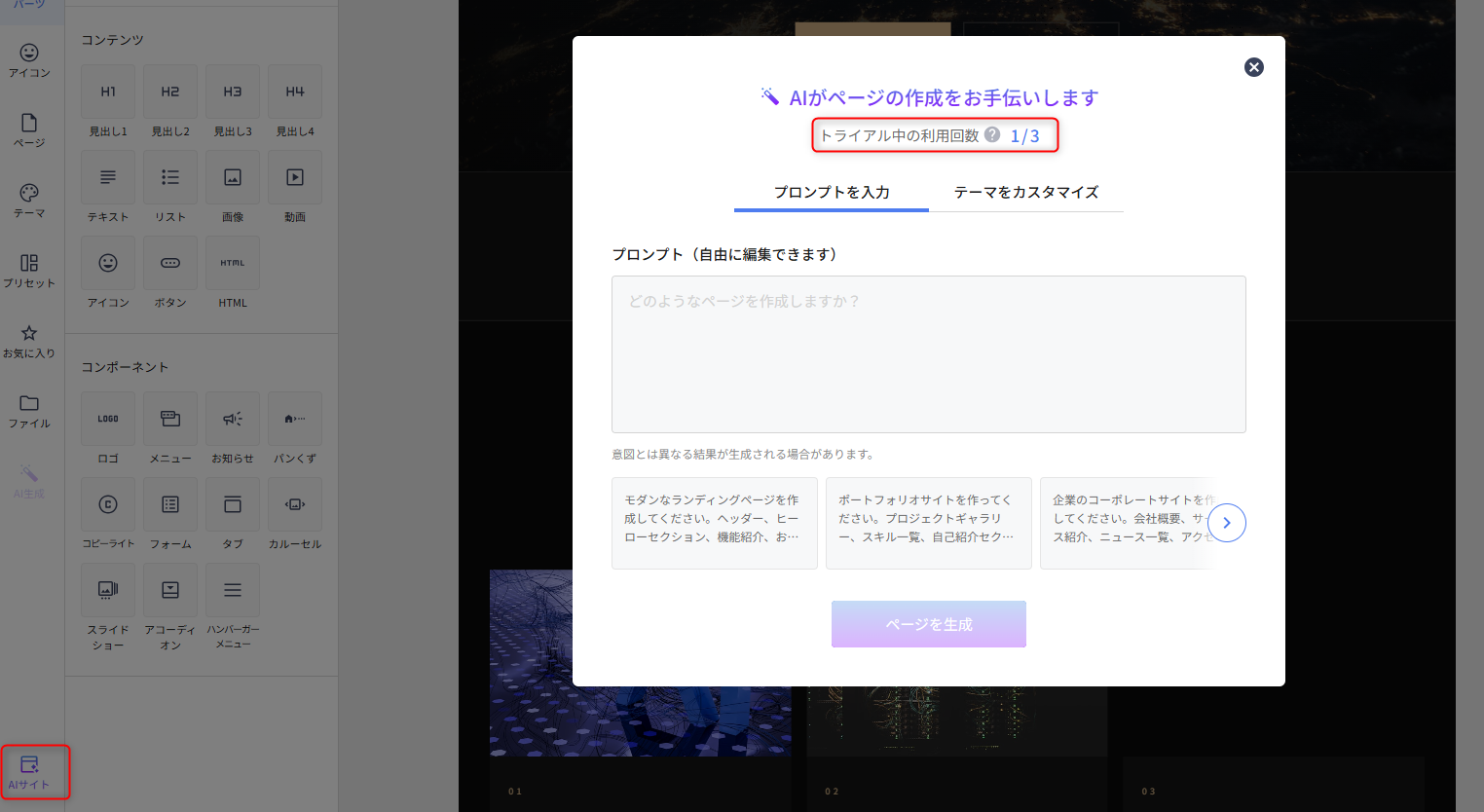
Task: Open the ファイル folder panel
Action: tap(29, 410)
